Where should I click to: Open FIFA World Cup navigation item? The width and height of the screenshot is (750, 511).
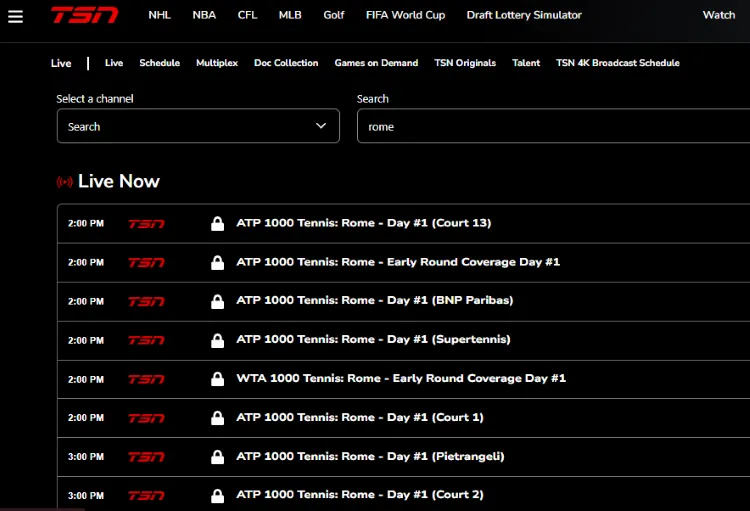[x=405, y=15]
